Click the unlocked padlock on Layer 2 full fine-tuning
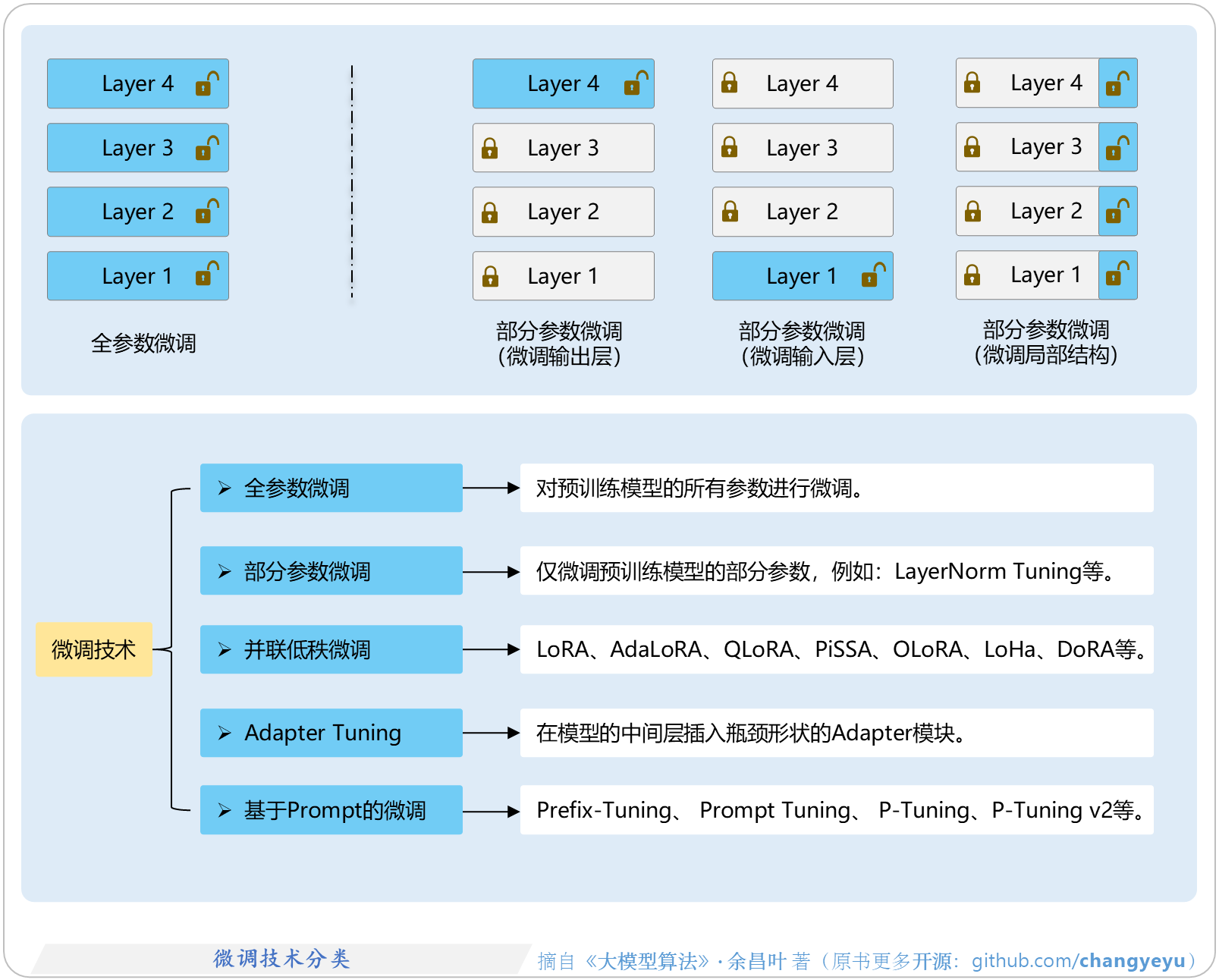This screenshot has height=980, width=1219. (x=206, y=212)
